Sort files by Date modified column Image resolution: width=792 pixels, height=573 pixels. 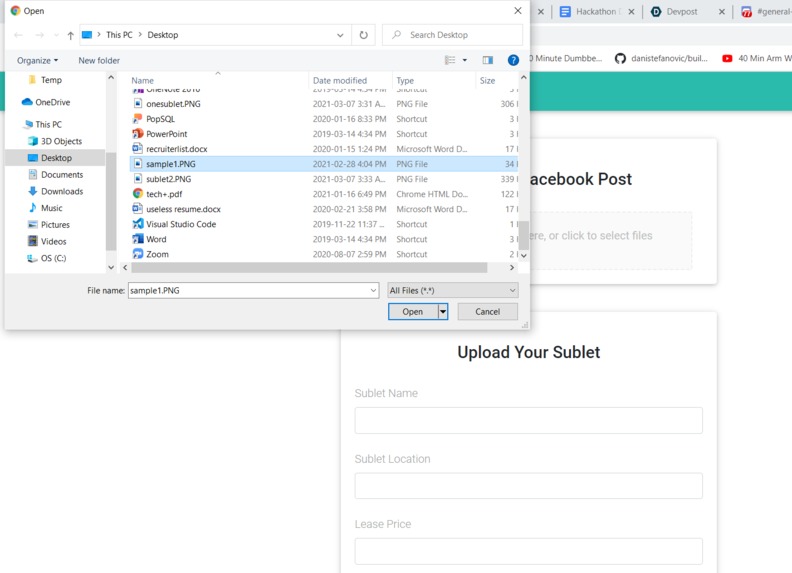coord(339,80)
